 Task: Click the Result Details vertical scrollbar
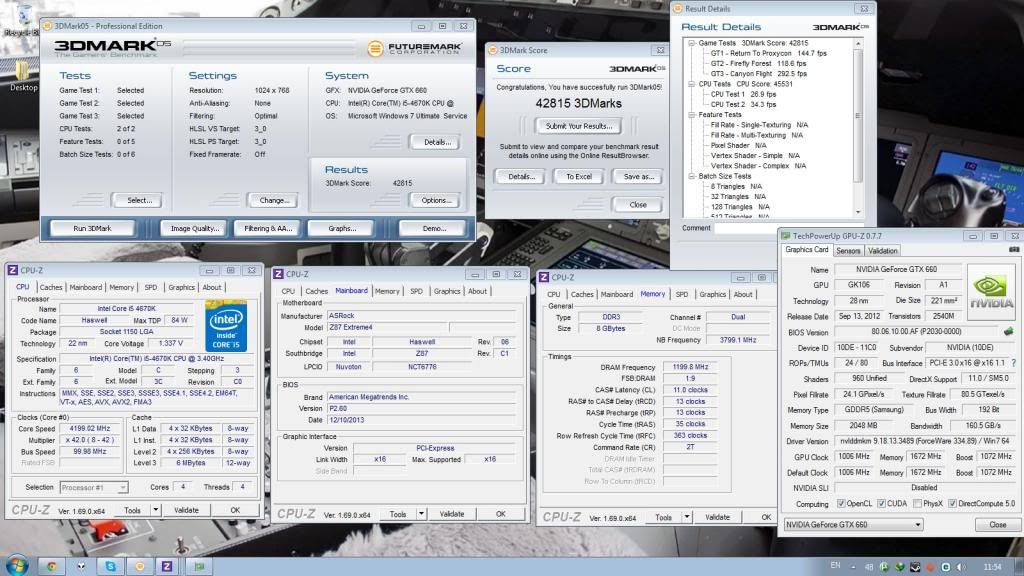858,128
